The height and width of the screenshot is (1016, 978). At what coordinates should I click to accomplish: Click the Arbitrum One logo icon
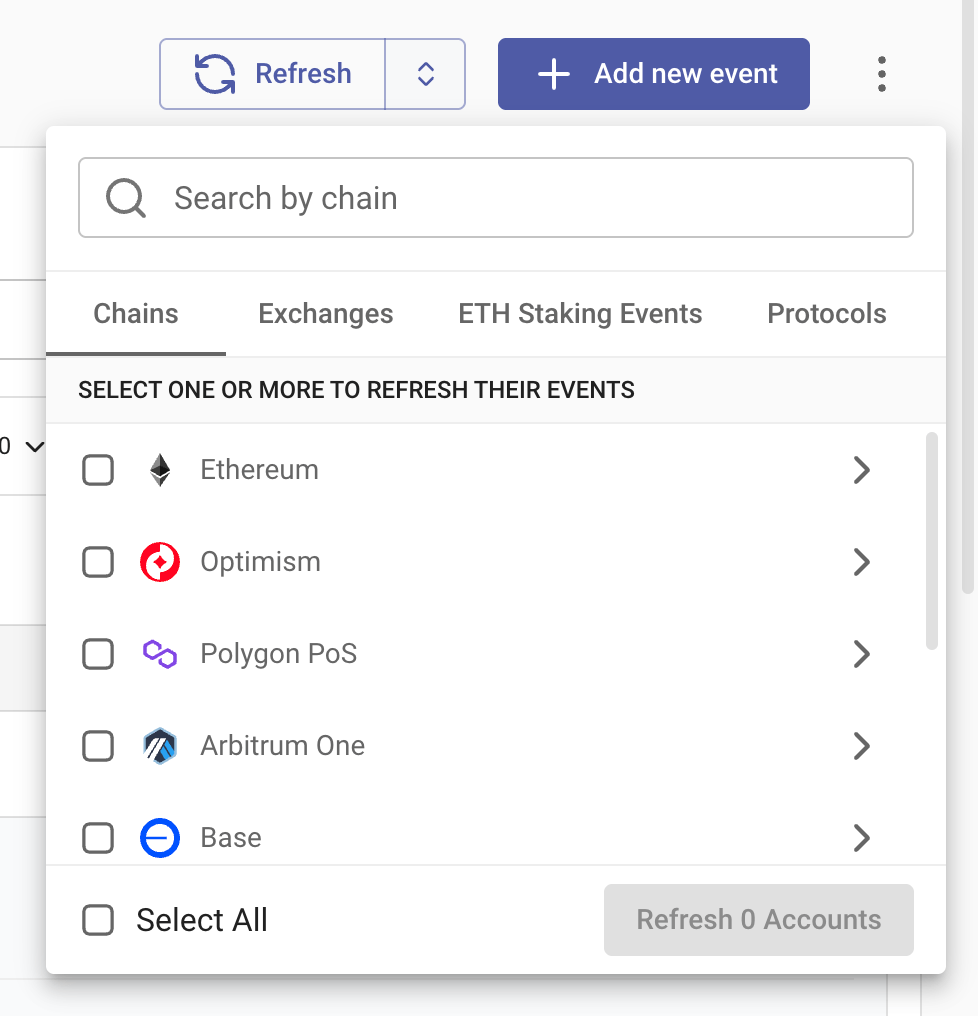click(x=160, y=746)
